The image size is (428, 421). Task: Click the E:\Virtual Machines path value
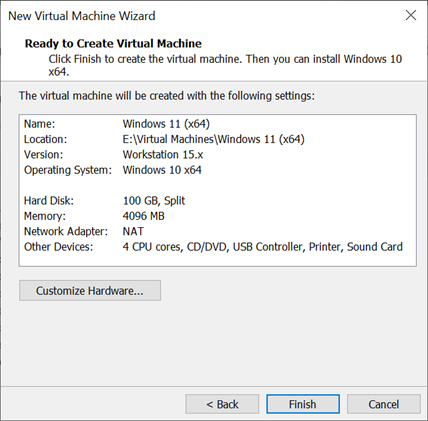[x=213, y=139]
